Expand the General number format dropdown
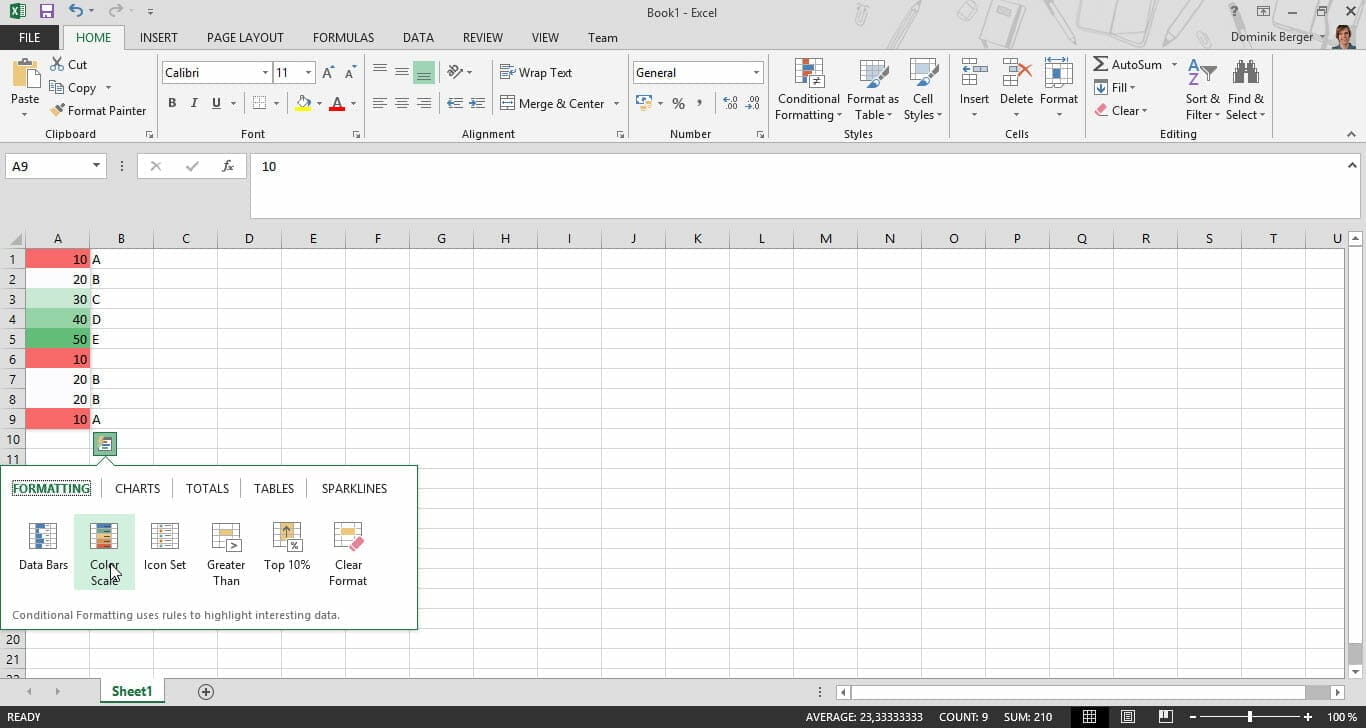Image resolution: width=1366 pixels, height=728 pixels. pyautogui.click(x=756, y=73)
